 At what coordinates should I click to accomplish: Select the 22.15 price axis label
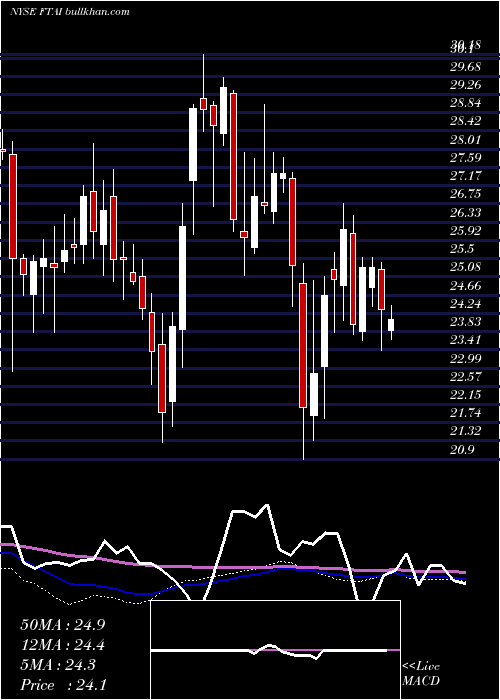click(x=466, y=395)
